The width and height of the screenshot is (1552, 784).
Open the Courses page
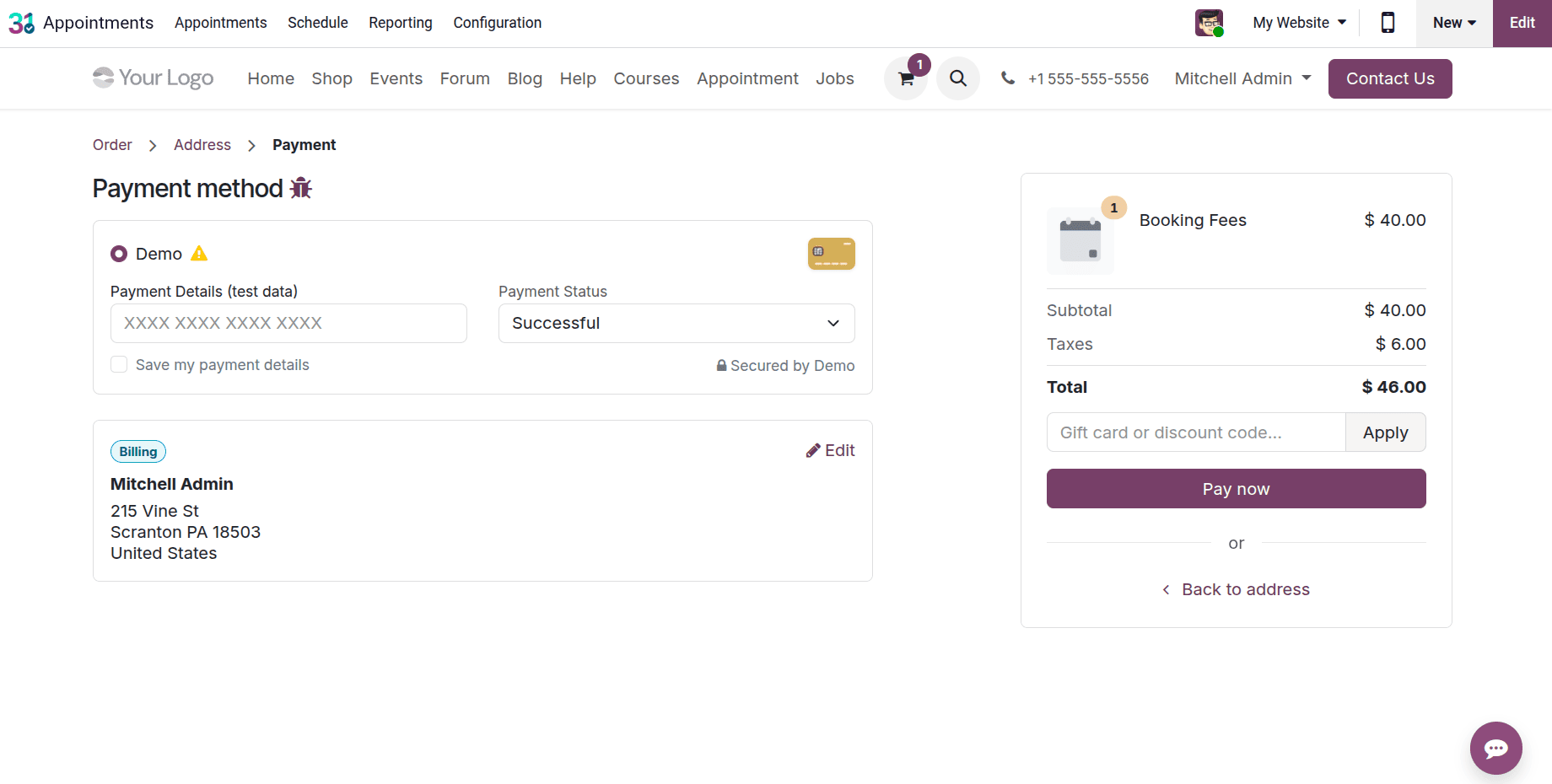pyautogui.click(x=646, y=78)
